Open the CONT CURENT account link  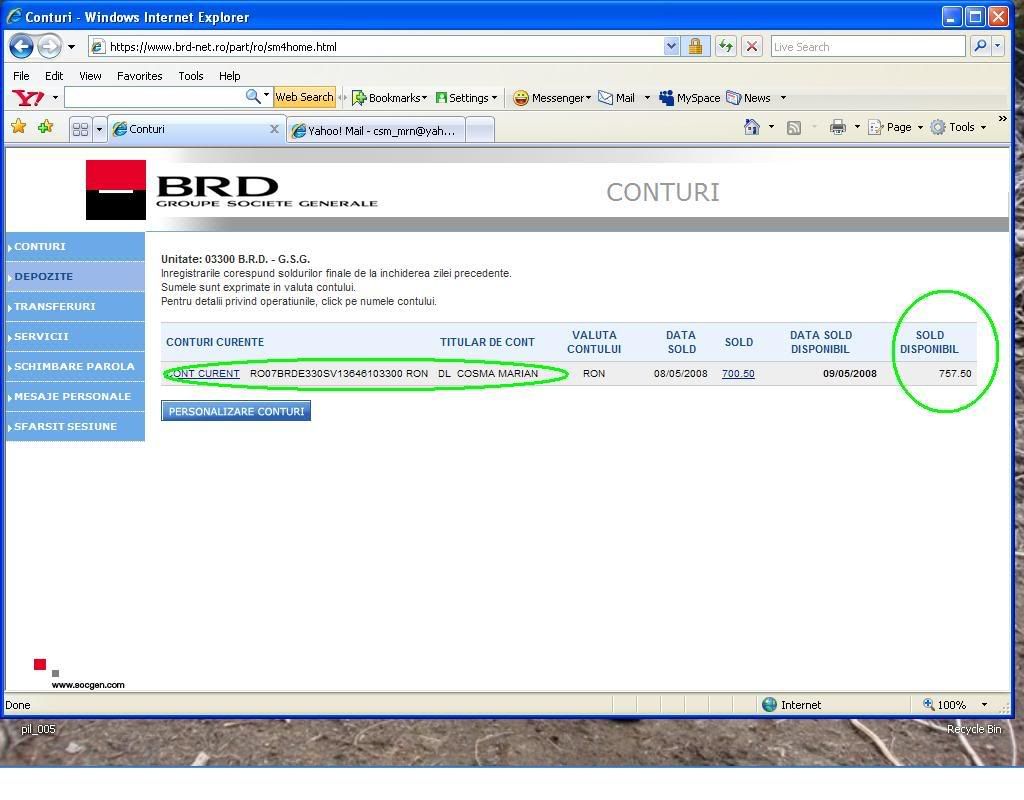pos(203,374)
